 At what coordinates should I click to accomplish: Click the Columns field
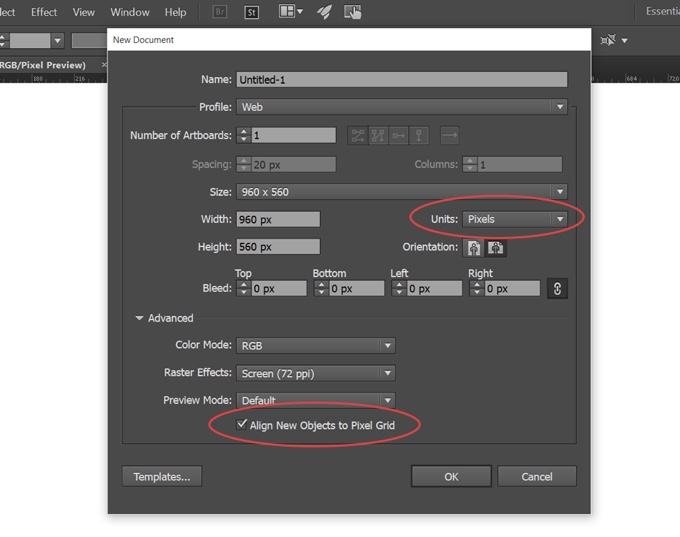point(520,164)
